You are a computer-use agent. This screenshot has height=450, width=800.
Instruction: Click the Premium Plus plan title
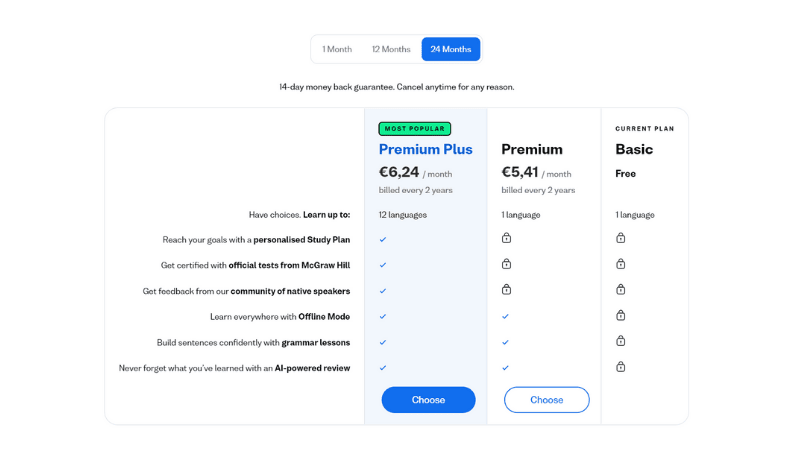point(426,149)
